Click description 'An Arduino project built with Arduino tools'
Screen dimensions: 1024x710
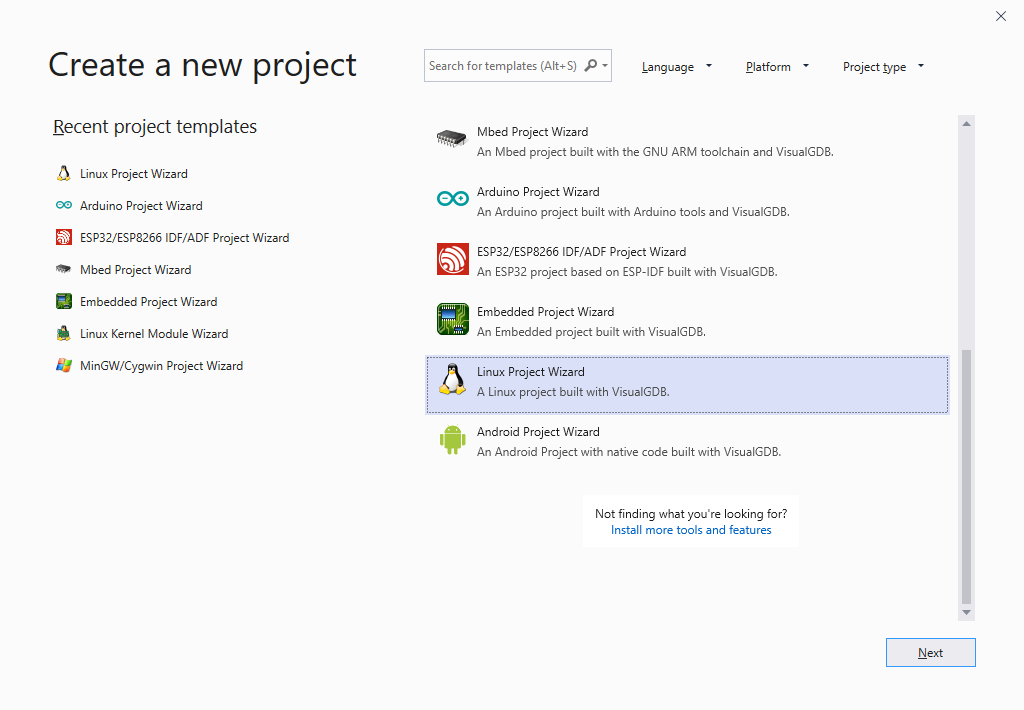tap(633, 212)
